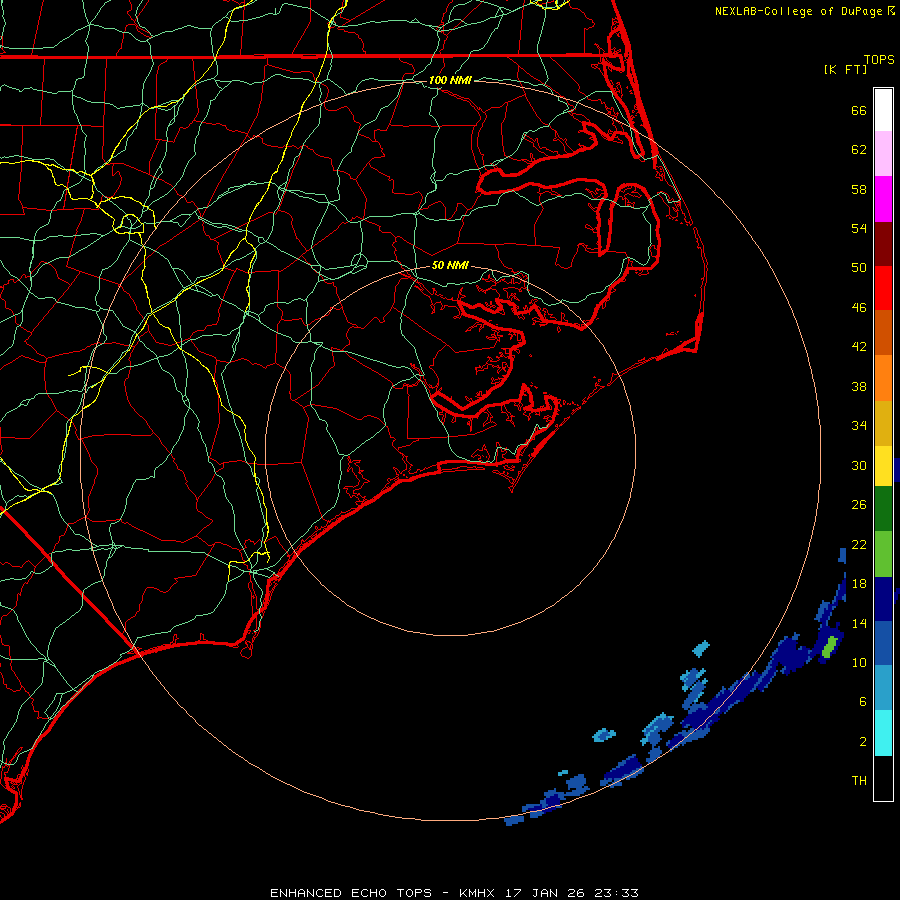Click the gold 38 kft legend swatch
The image size is (900, 900).
click(x=883, y=423)
